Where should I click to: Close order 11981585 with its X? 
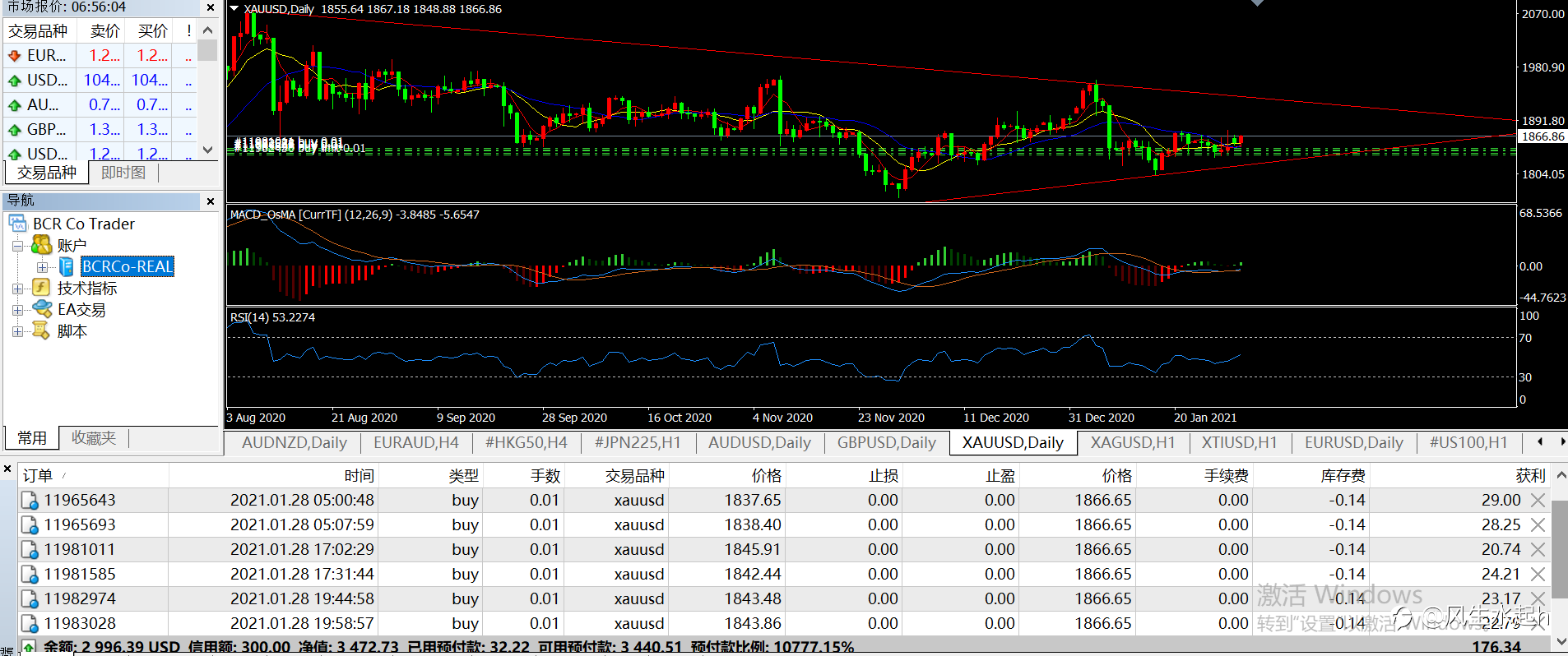point(1538,574)
